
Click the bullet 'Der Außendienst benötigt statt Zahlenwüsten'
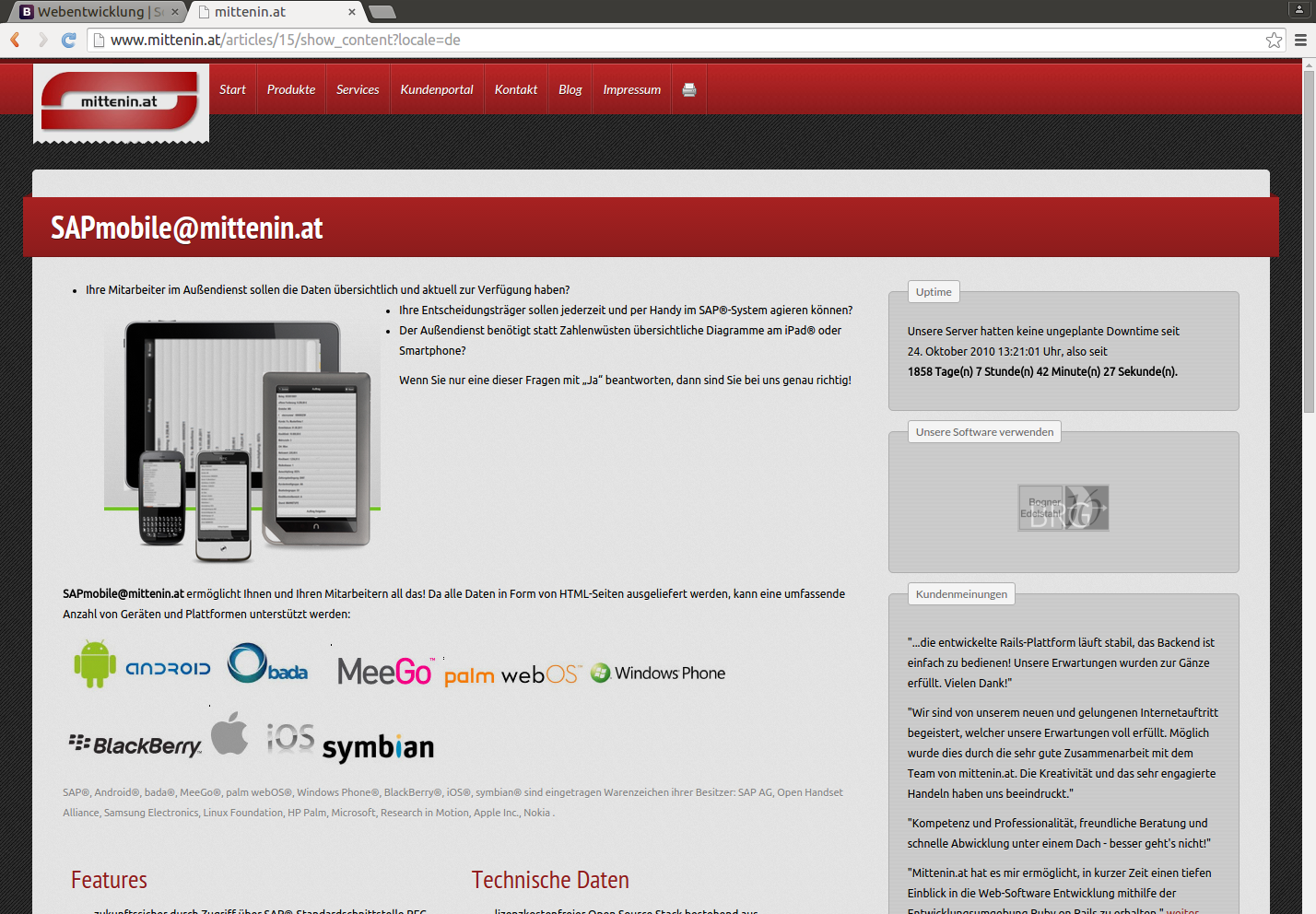[620, 341]
